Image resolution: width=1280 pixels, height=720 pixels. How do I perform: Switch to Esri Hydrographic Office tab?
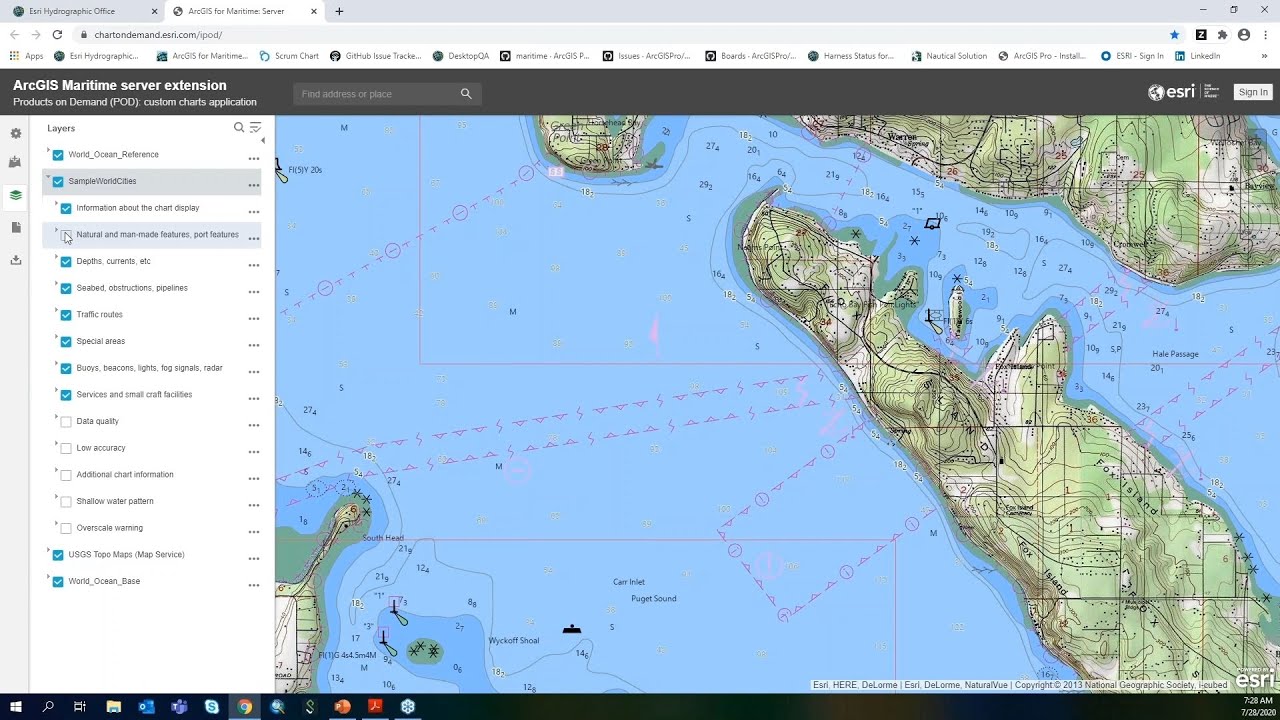pos(80,11)
